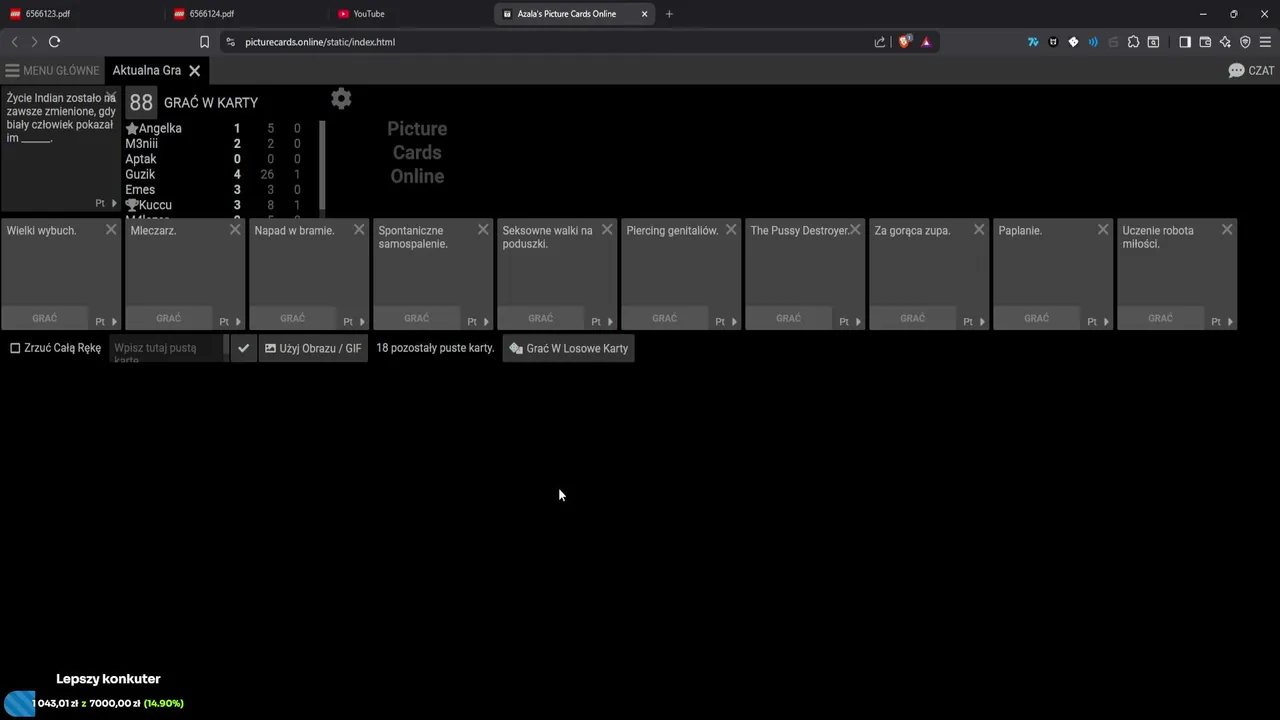
Task: Open the Leo AI sparkle icon
Action: click(x=1225, y=42)
